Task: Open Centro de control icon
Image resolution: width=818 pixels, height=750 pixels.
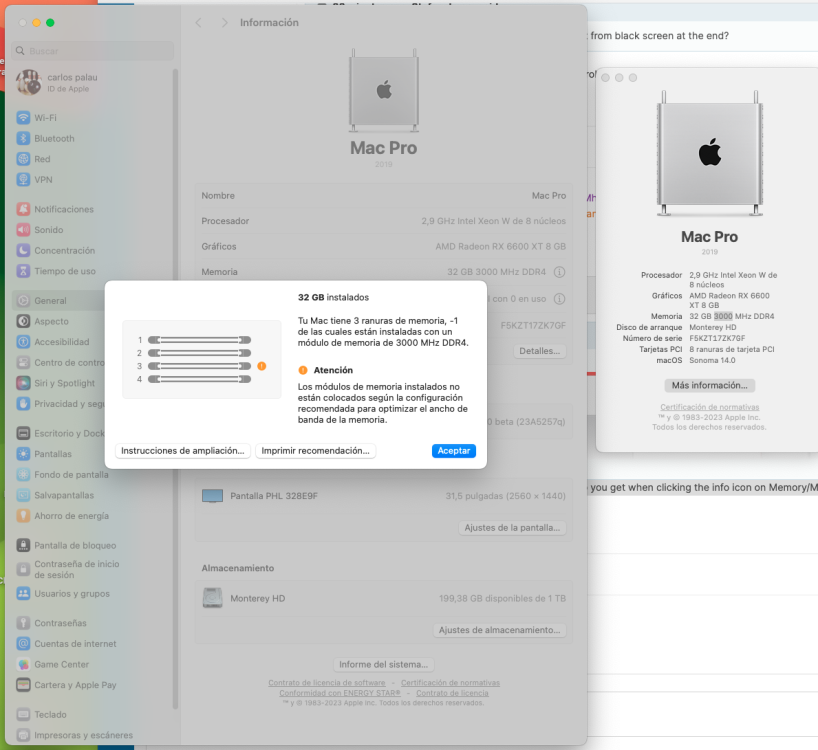Action: coord(23,362)
